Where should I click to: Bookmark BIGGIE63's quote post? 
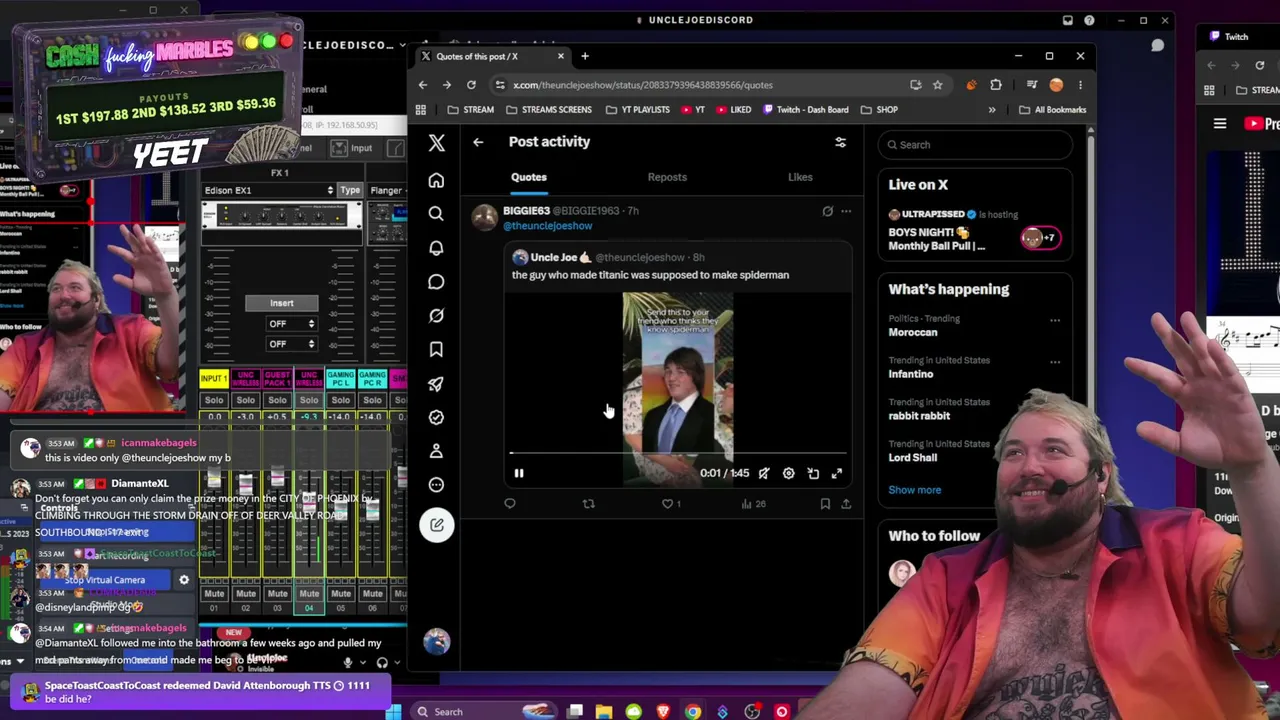coord(825,504)
